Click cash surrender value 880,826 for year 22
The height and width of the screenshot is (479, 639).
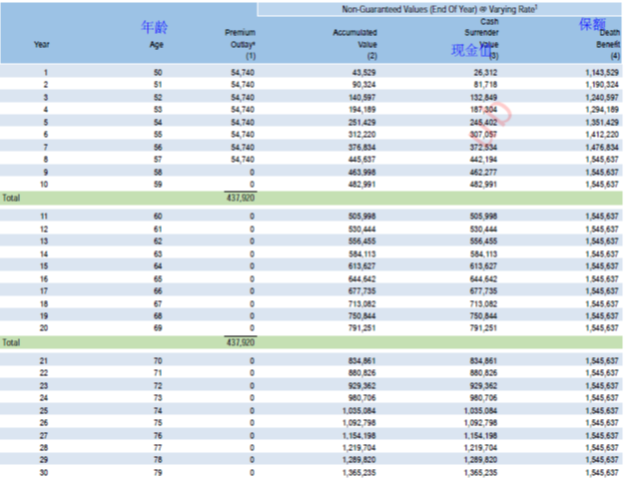[484, 373]
